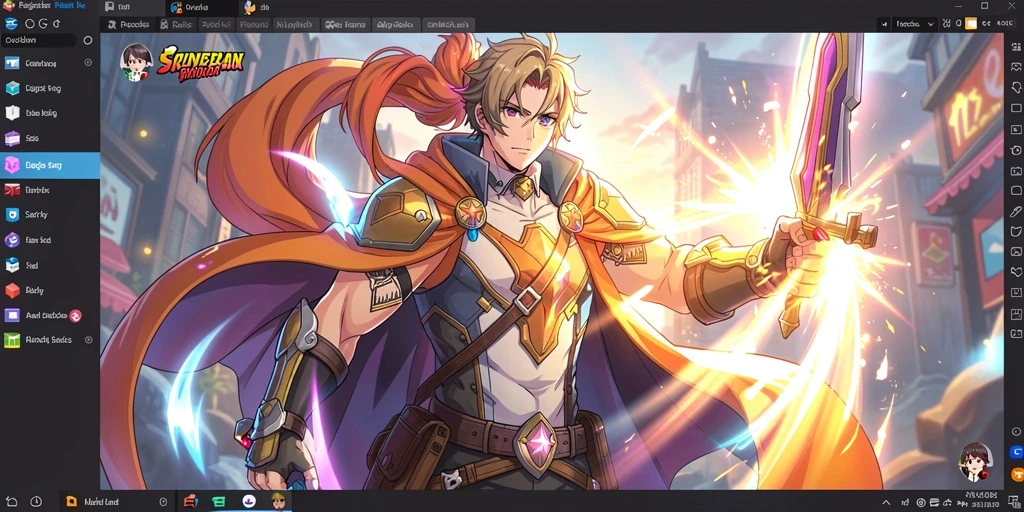Click the G-shaped refresh icon under the title
Screen dimensions: 1024x512
[x=42, y=24]
